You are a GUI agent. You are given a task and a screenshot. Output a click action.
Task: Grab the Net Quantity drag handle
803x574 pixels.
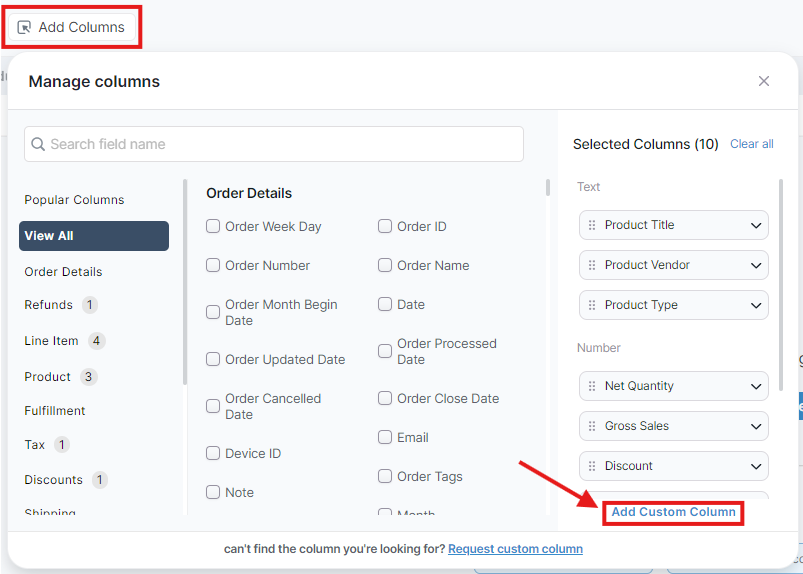(592, 386)
